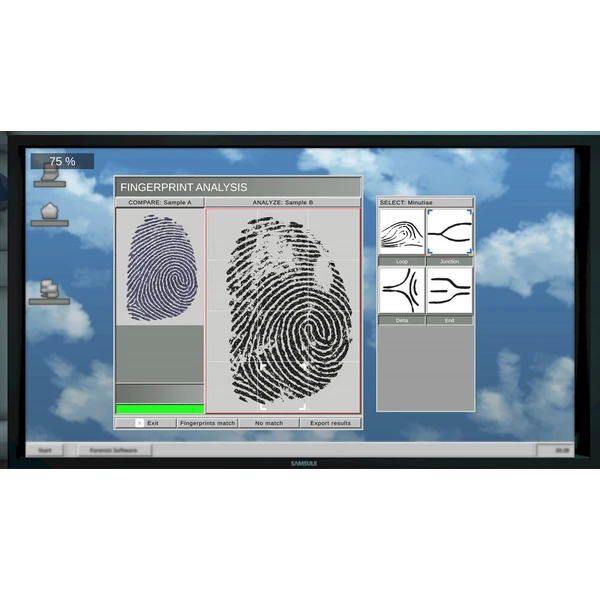Screen dimensions: 600x600
Task: Click the Junction label button
Action: pos(450,261)
